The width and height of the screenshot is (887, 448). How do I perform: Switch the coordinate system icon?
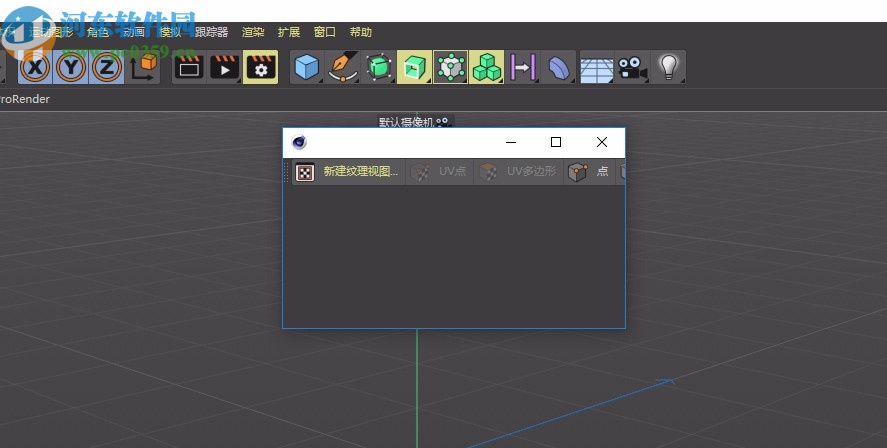coord(143,67)
